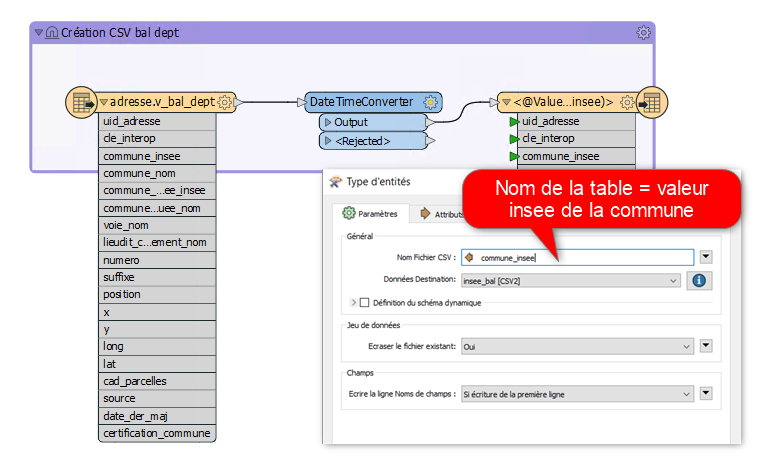Select the suffixe attribute
This screenshot has width=766, height=463.
pos(157,277)
